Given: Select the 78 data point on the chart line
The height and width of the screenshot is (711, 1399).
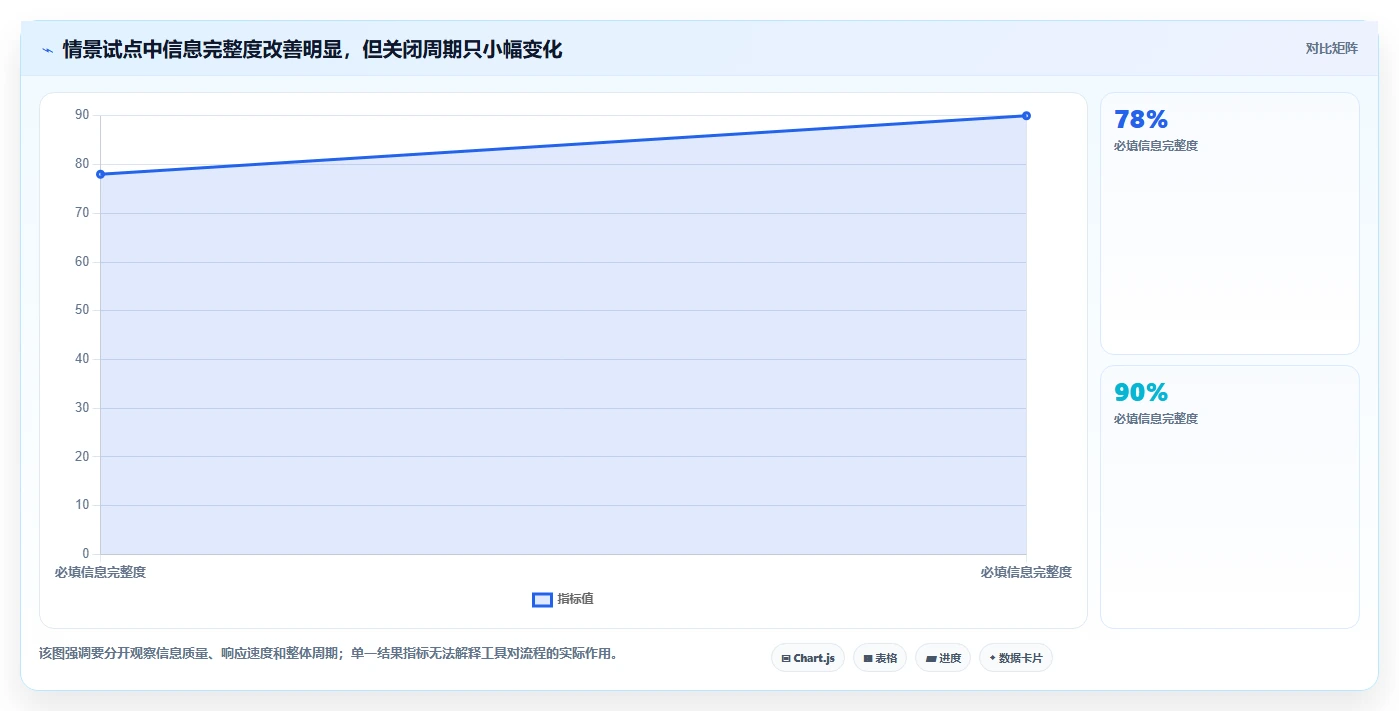Looking at the screenshot, I should (x=100, y=174).
